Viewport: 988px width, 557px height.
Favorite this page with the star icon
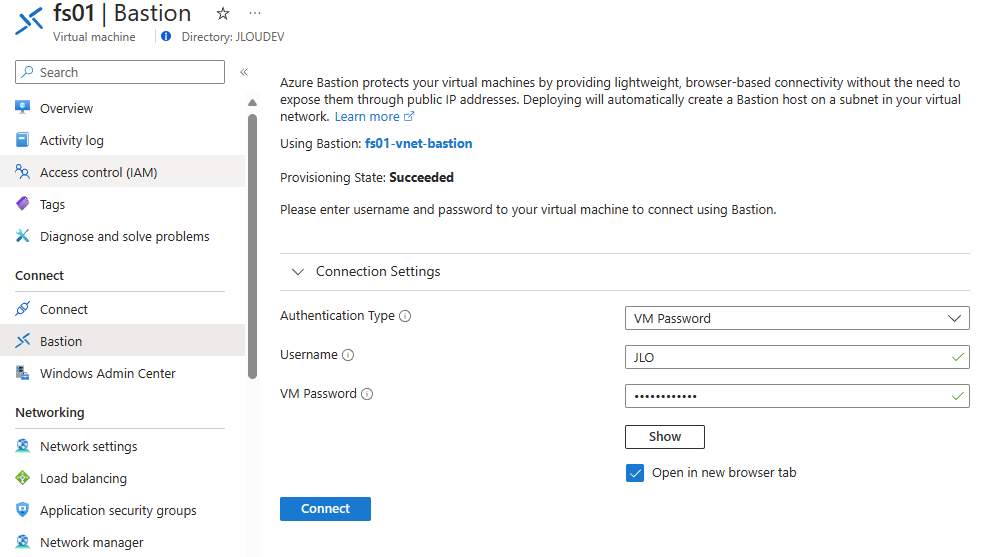coord(223,13)
